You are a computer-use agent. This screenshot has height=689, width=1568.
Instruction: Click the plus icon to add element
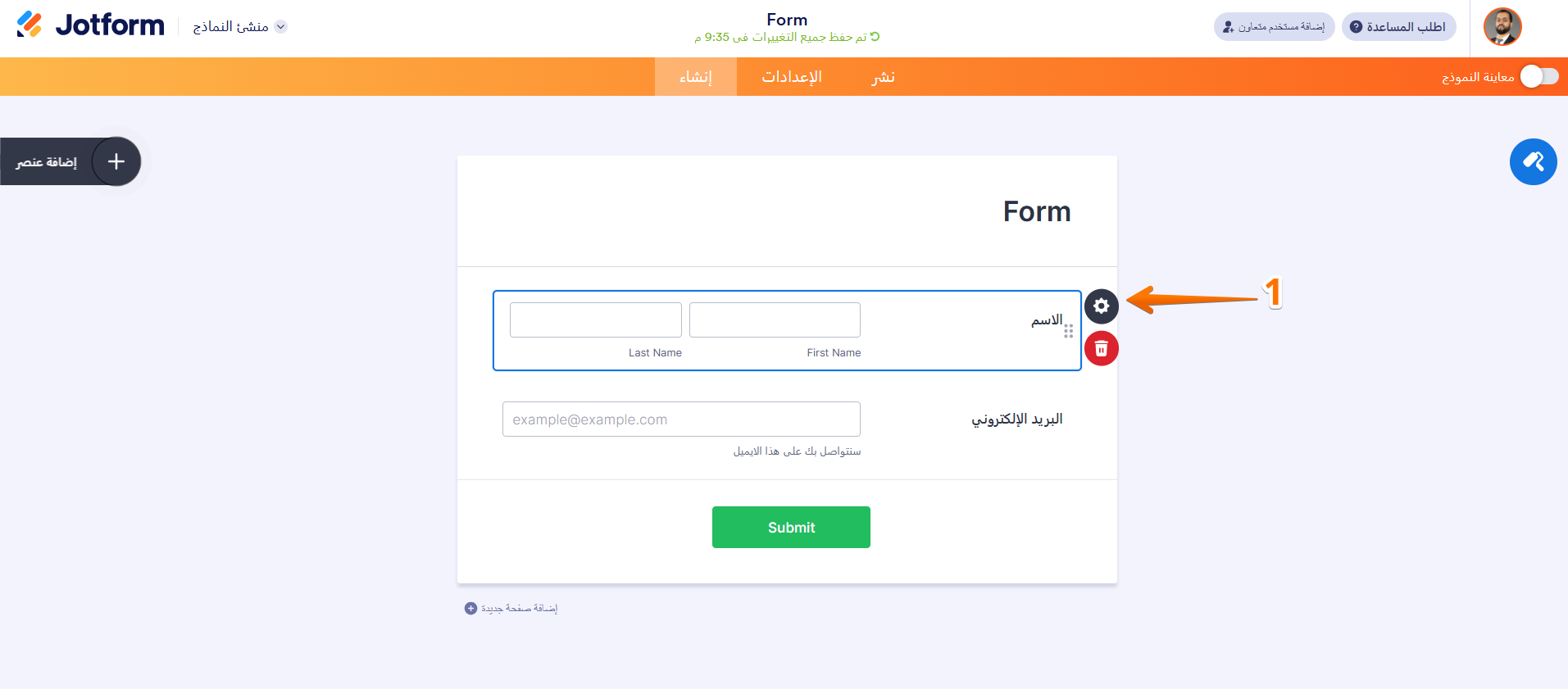(x=116, y=161)
